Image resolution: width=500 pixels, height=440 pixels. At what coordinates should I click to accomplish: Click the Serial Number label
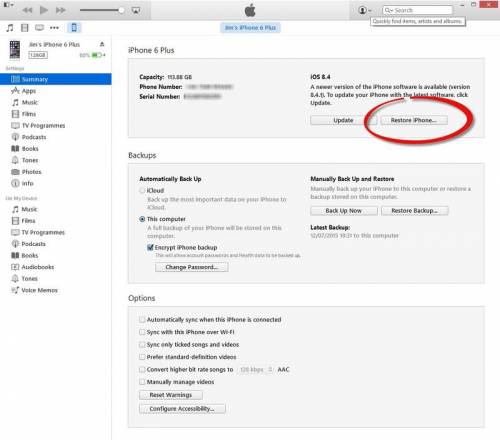pos(160,97)
